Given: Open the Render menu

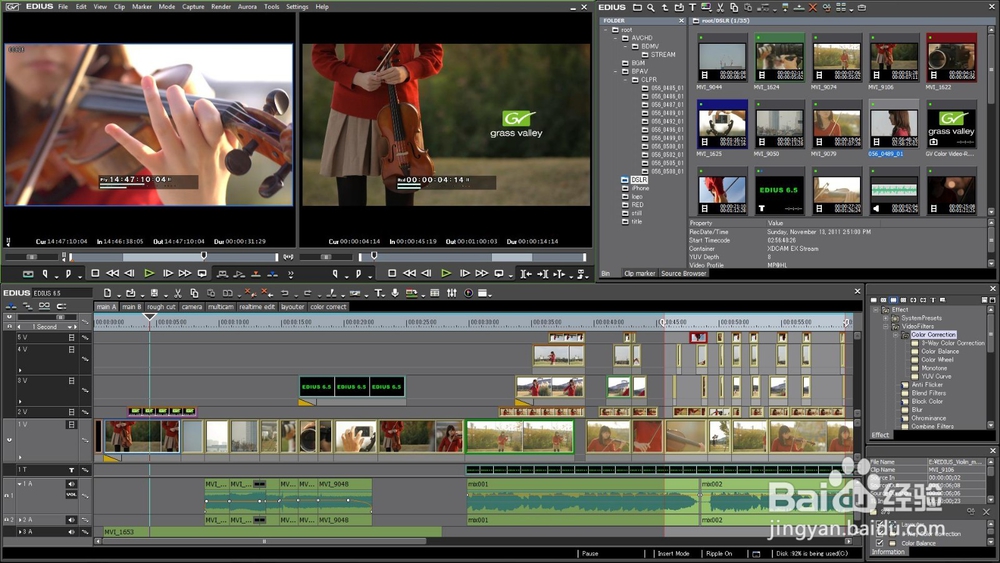Looking at the screenshot, I should 221,7.
